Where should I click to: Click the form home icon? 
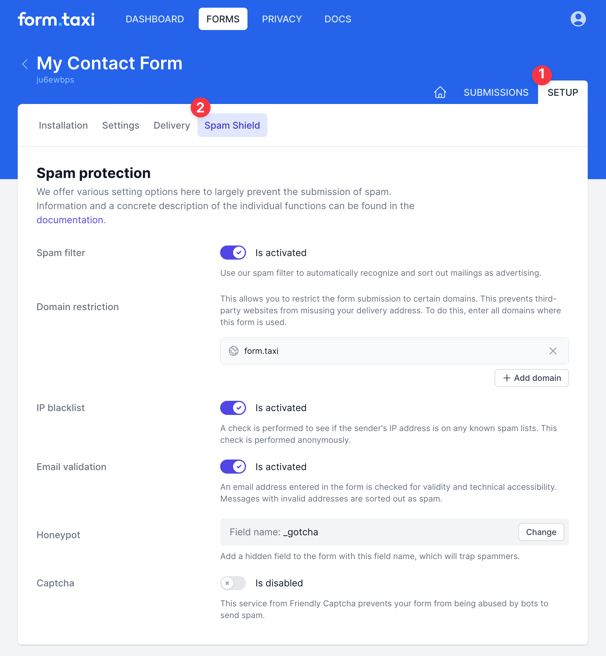click(x=440, y=92)
